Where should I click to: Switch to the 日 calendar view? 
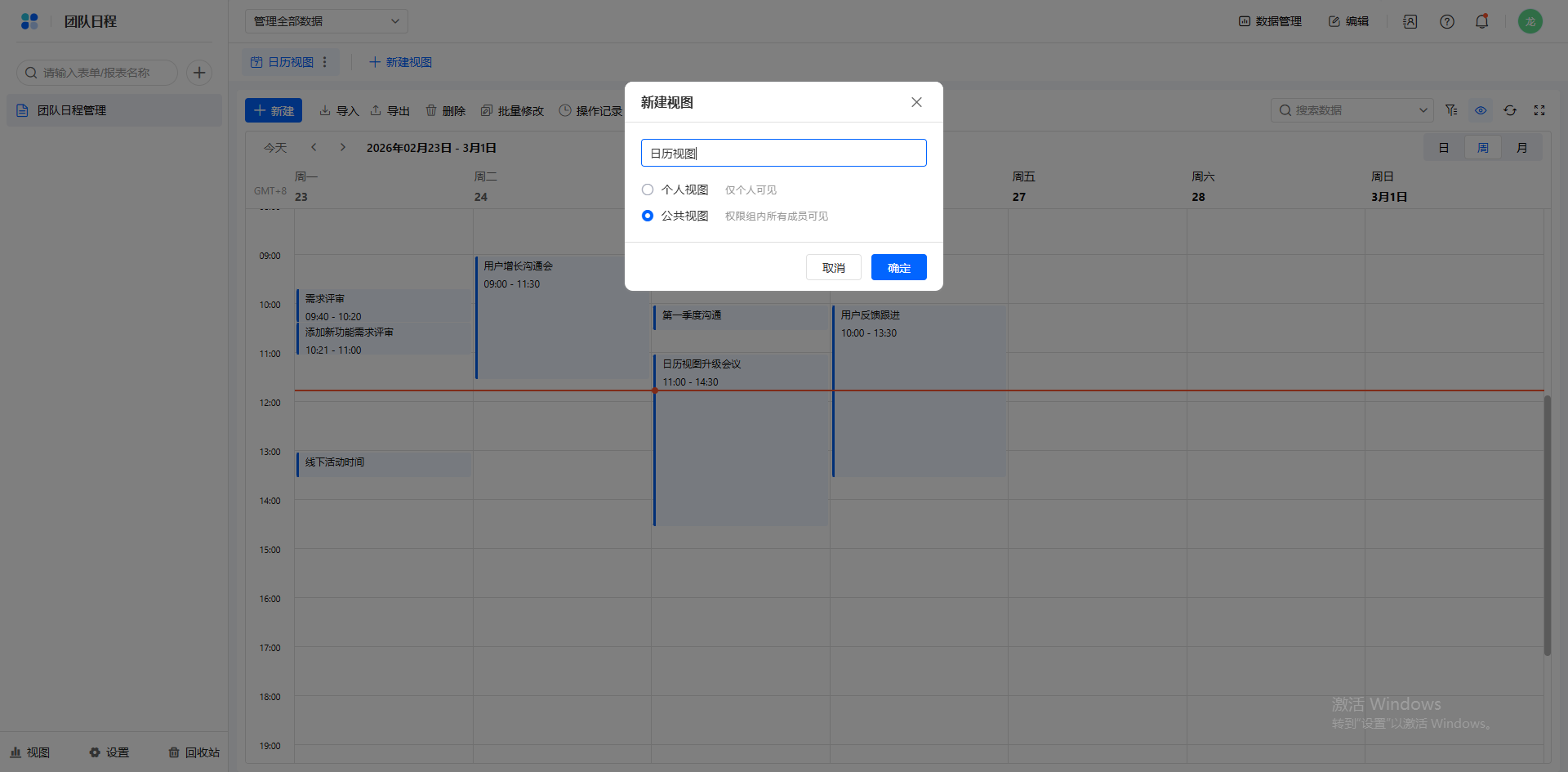coord(1443,148)
